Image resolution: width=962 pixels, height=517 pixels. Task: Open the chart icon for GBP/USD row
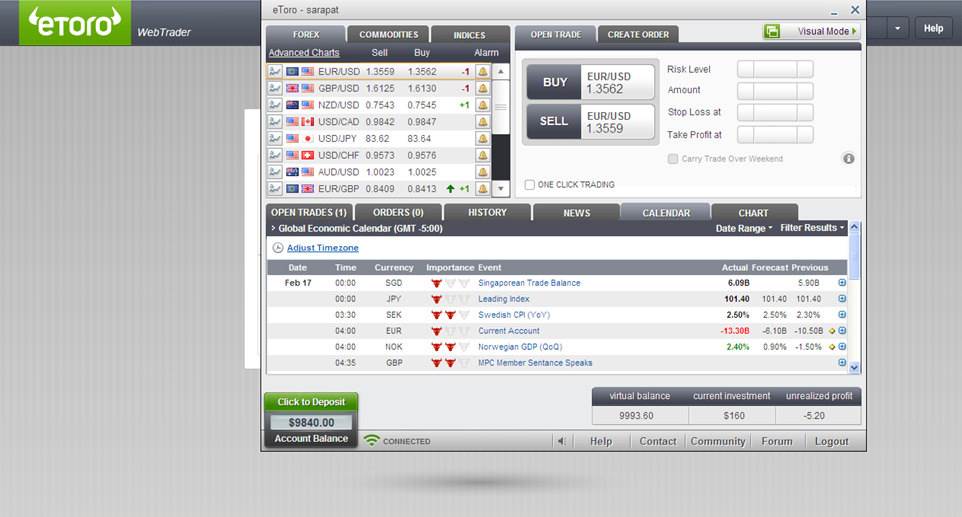(275, 88)
